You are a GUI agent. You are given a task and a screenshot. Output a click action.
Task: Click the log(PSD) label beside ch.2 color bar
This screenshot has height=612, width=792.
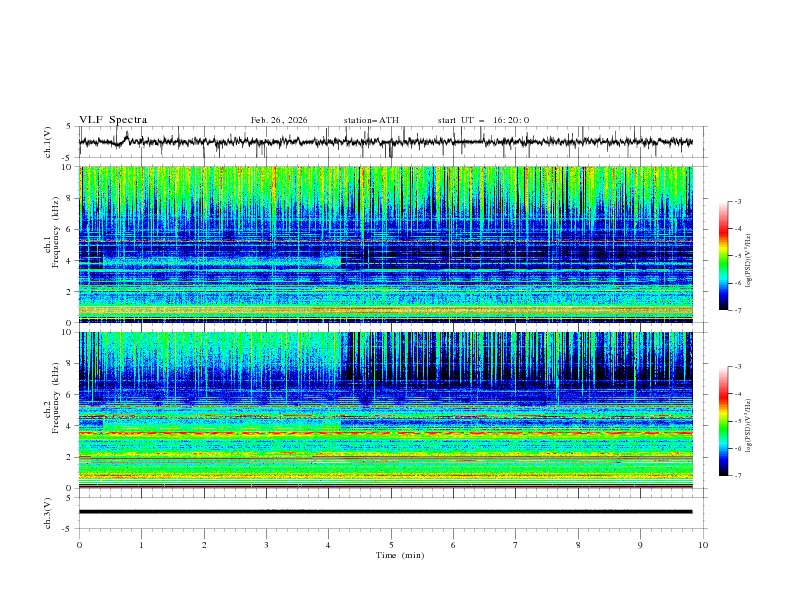(x=749, y=426)
